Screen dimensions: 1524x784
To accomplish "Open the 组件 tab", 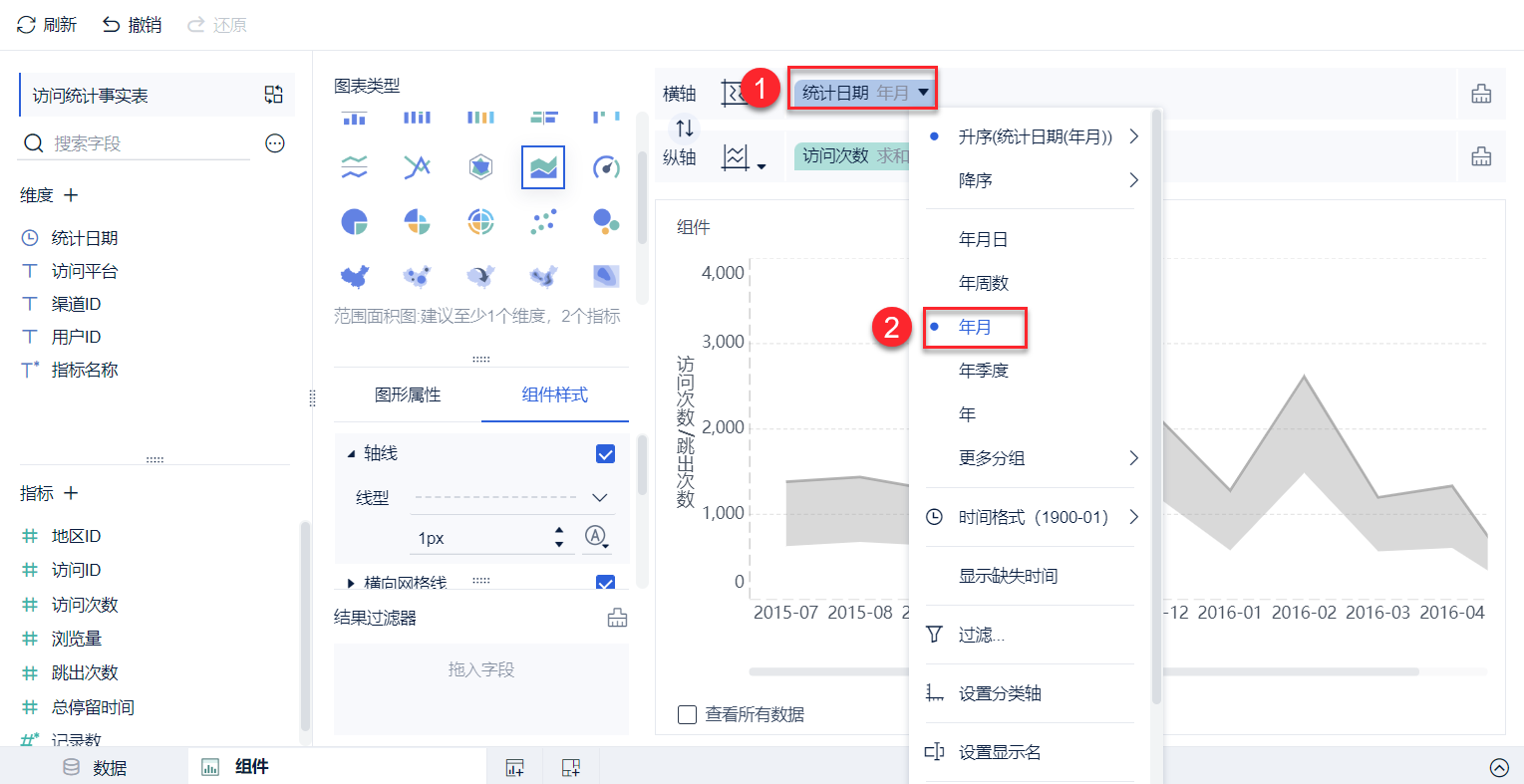I will click(x=236, y=767).
